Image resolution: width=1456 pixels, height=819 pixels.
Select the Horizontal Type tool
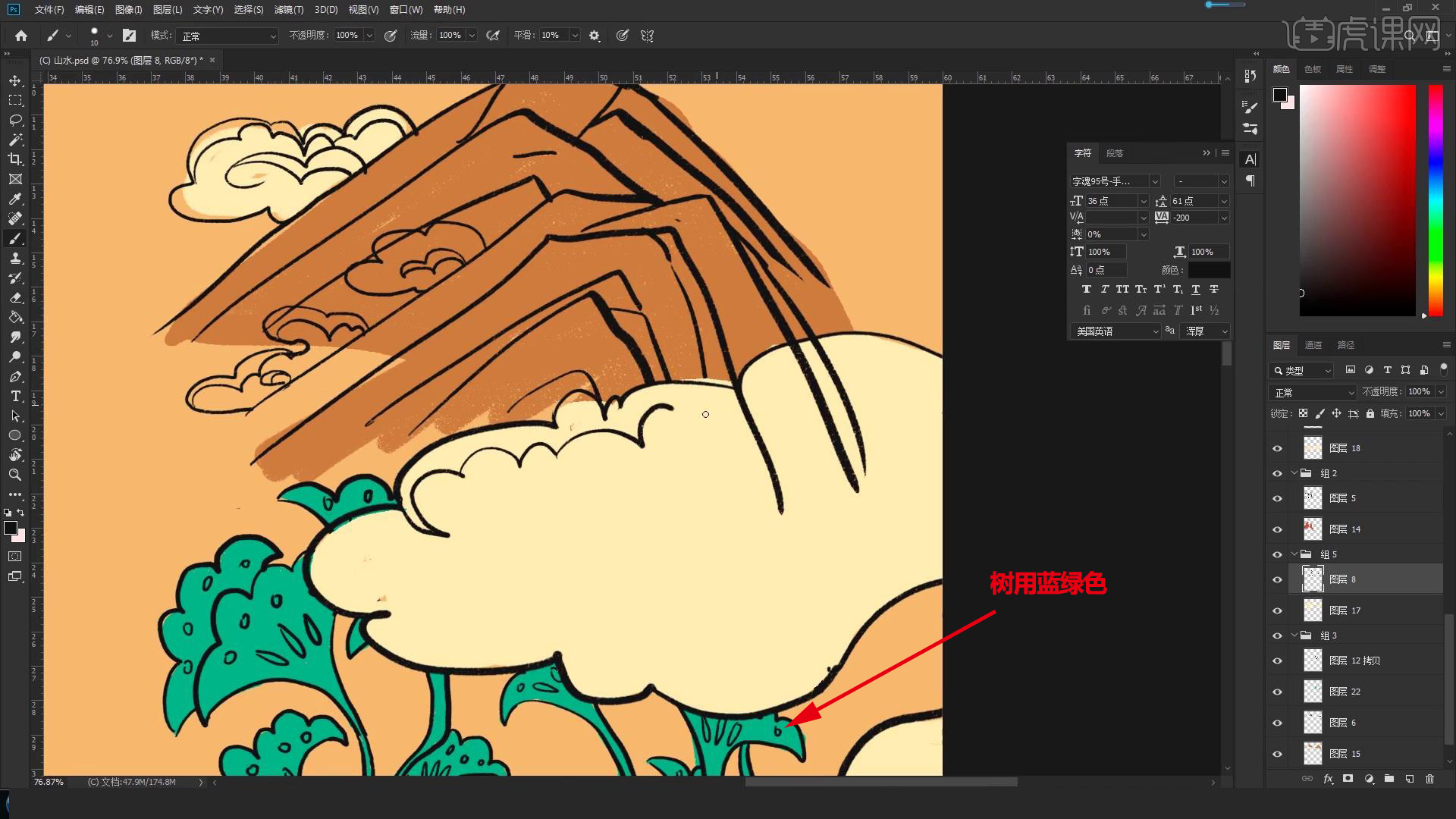coord(15,396)
